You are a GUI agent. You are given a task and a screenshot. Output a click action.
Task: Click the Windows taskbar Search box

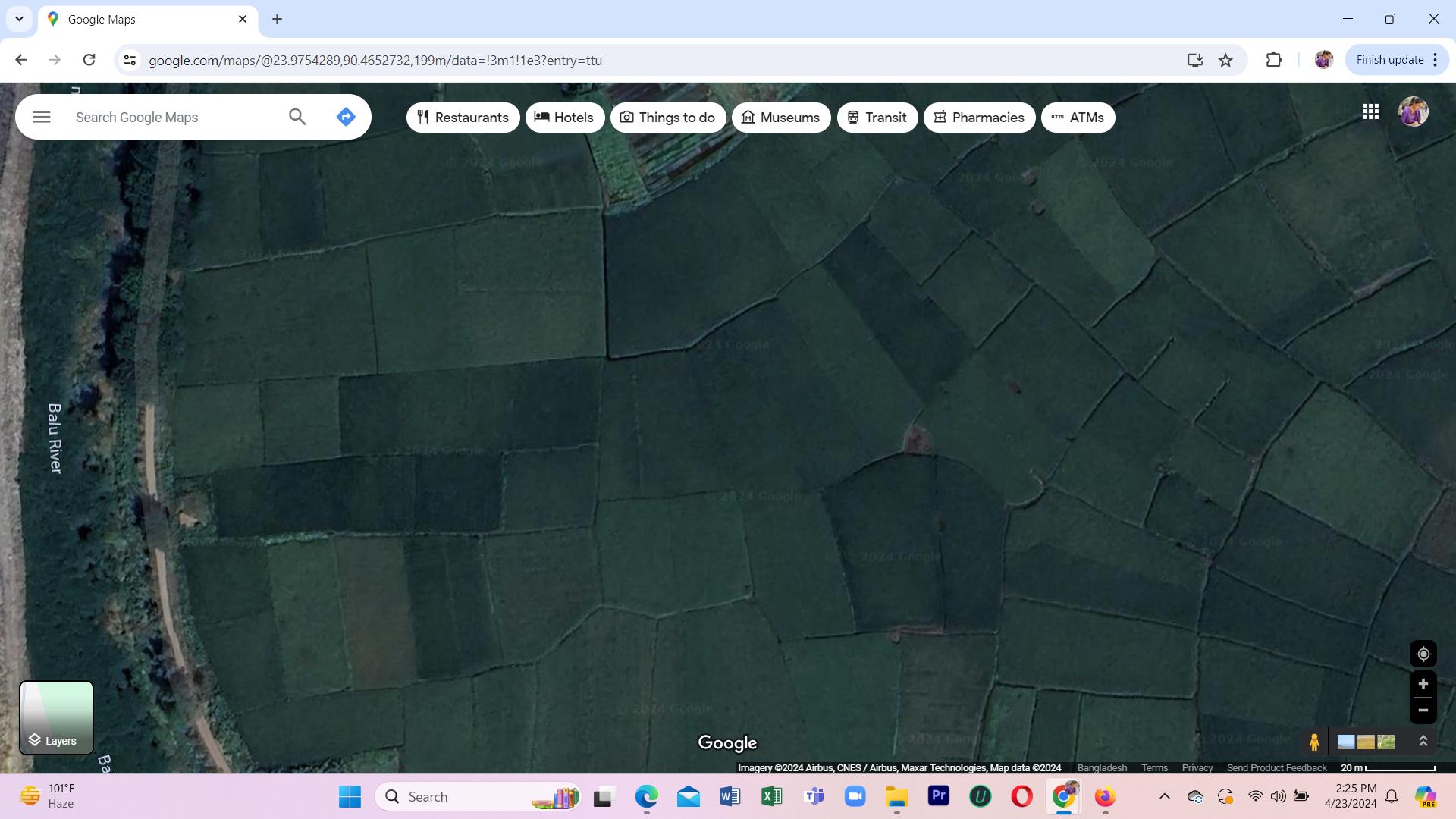478,796
